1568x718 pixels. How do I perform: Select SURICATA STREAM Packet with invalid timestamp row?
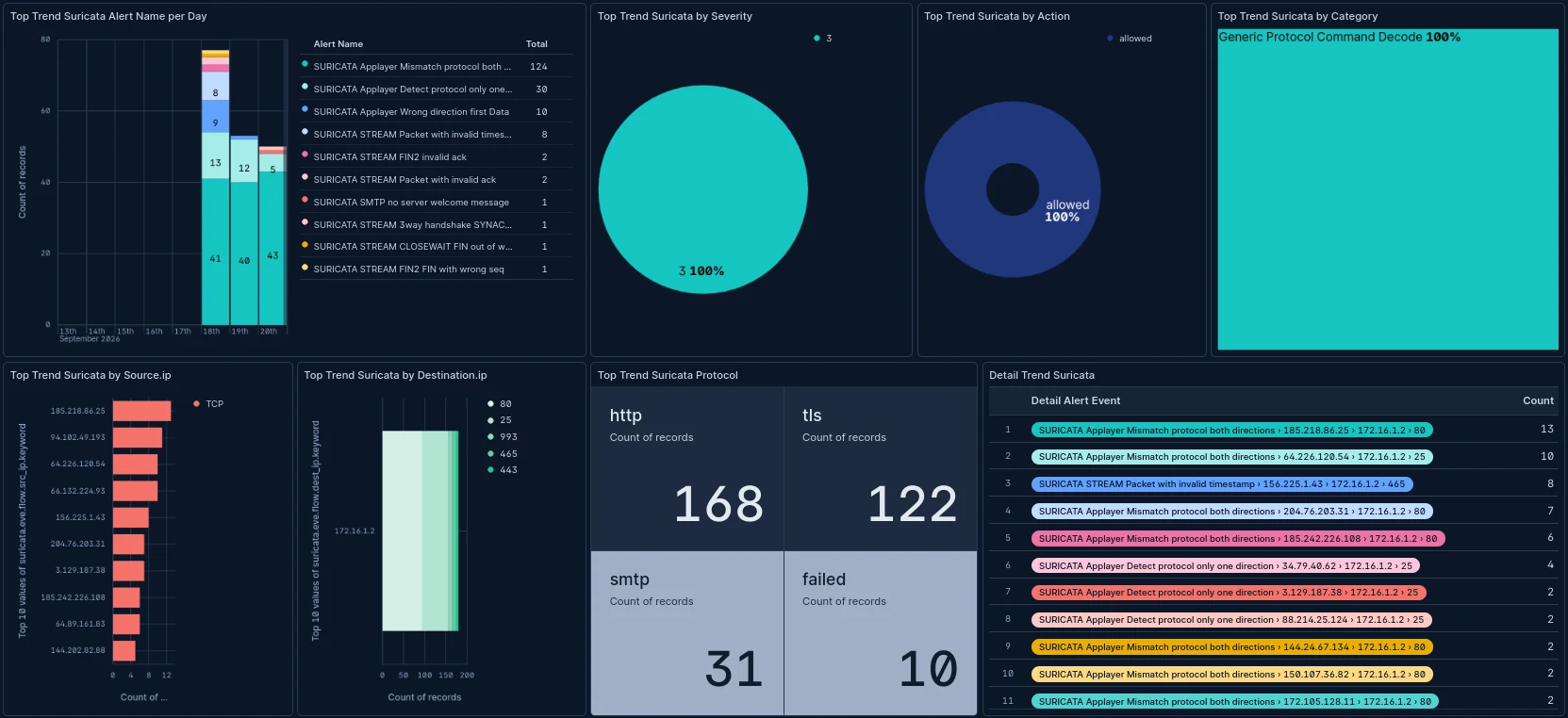(437, 135)
